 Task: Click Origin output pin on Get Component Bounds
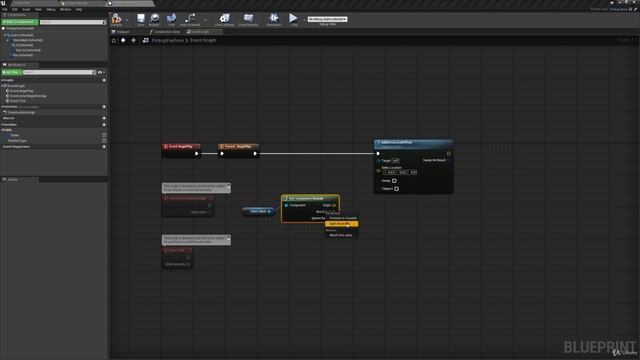334,205
